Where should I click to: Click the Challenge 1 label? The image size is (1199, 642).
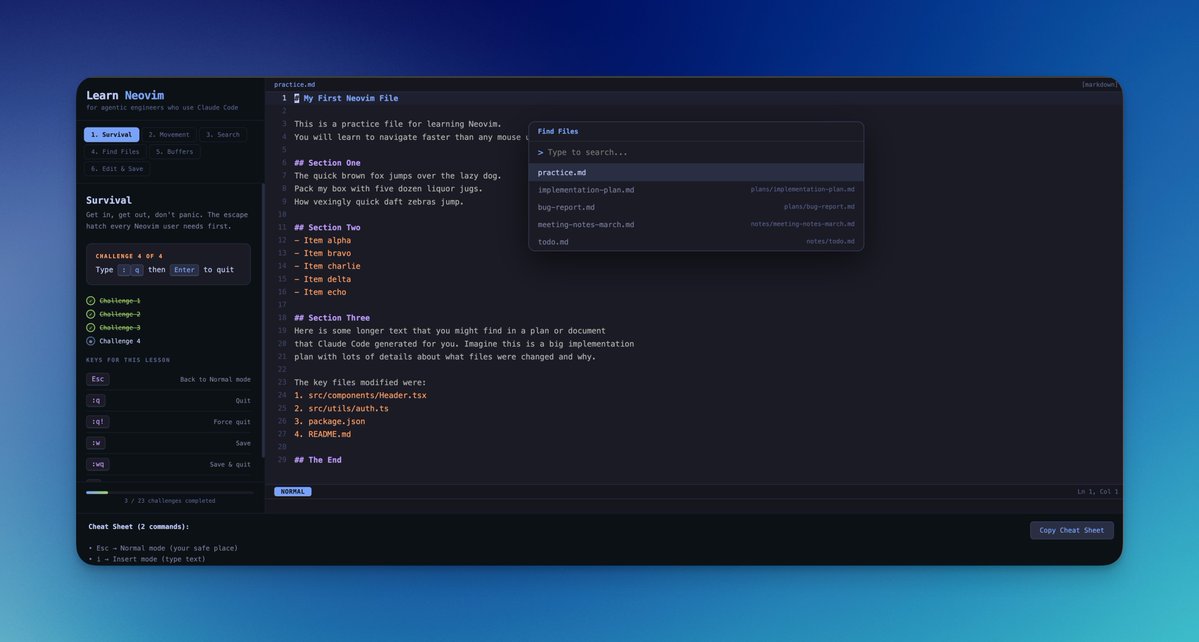[120, 301]
